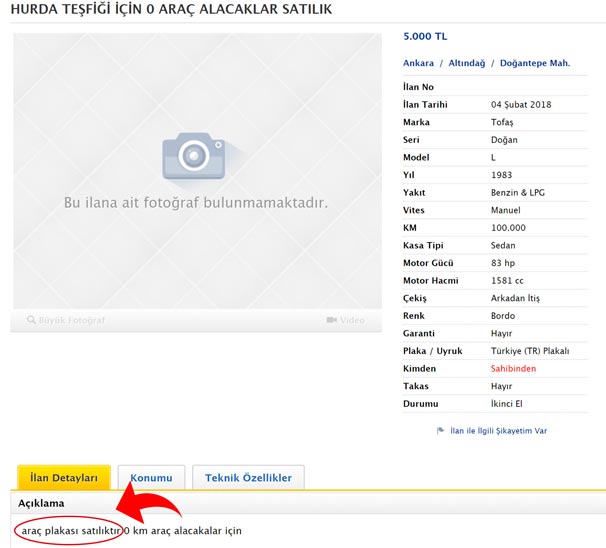Viewport: 606px width, 548px height.
Task: Follow the Ankara location link
Action: point(418,63)
